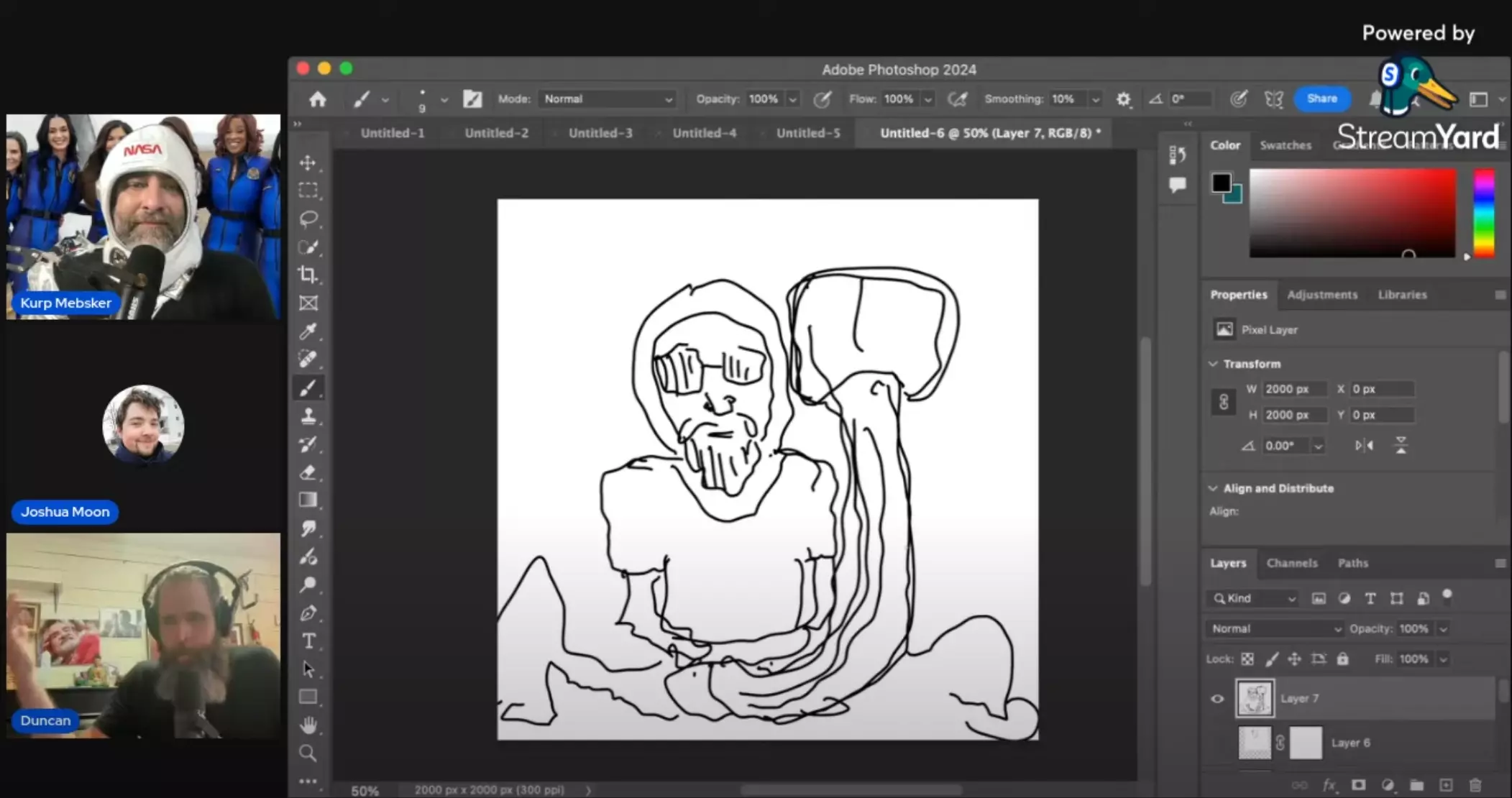Open the Smoothing dropdown arrow

(1096, 99)
